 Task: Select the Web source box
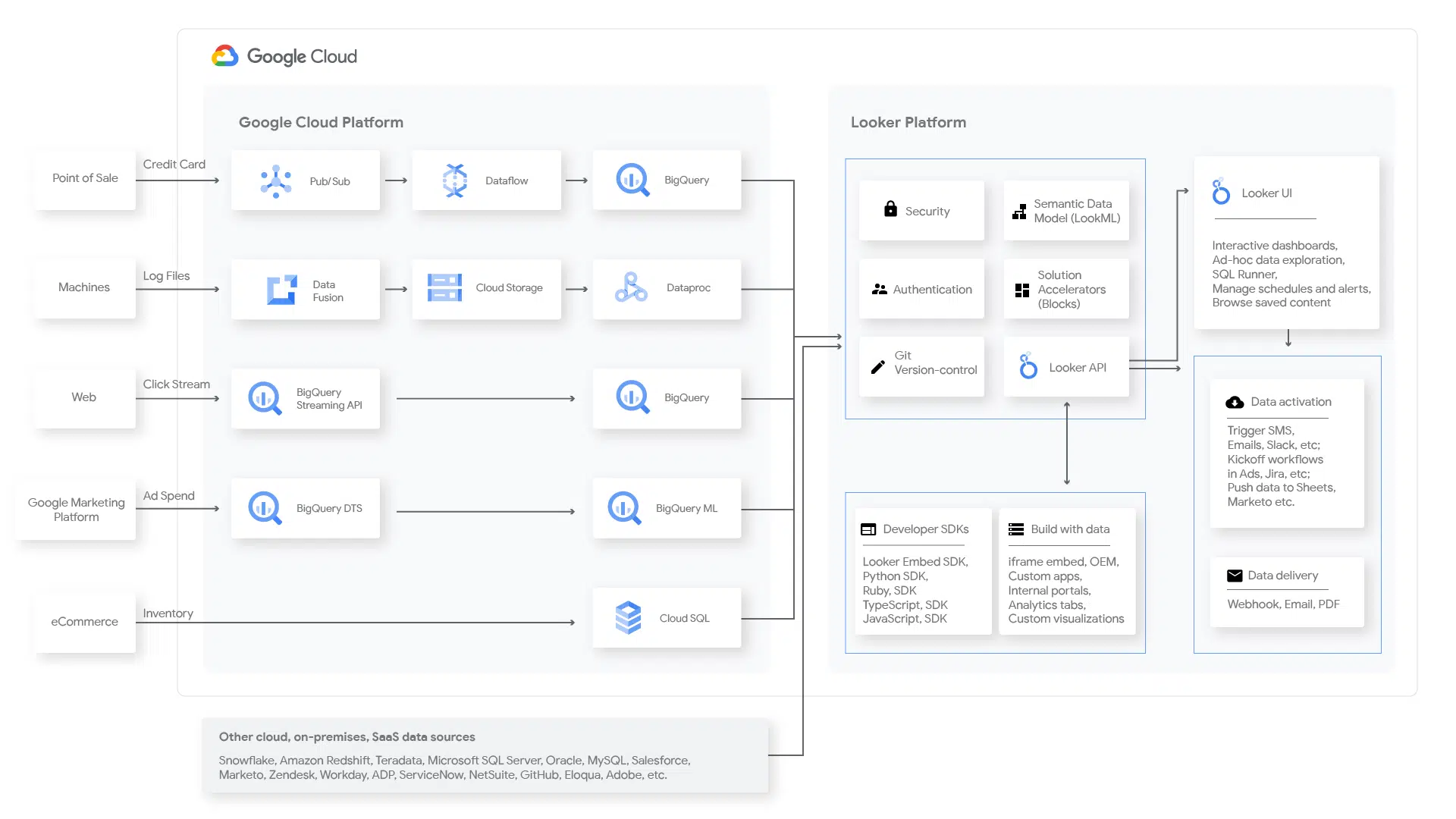(85, 398)
